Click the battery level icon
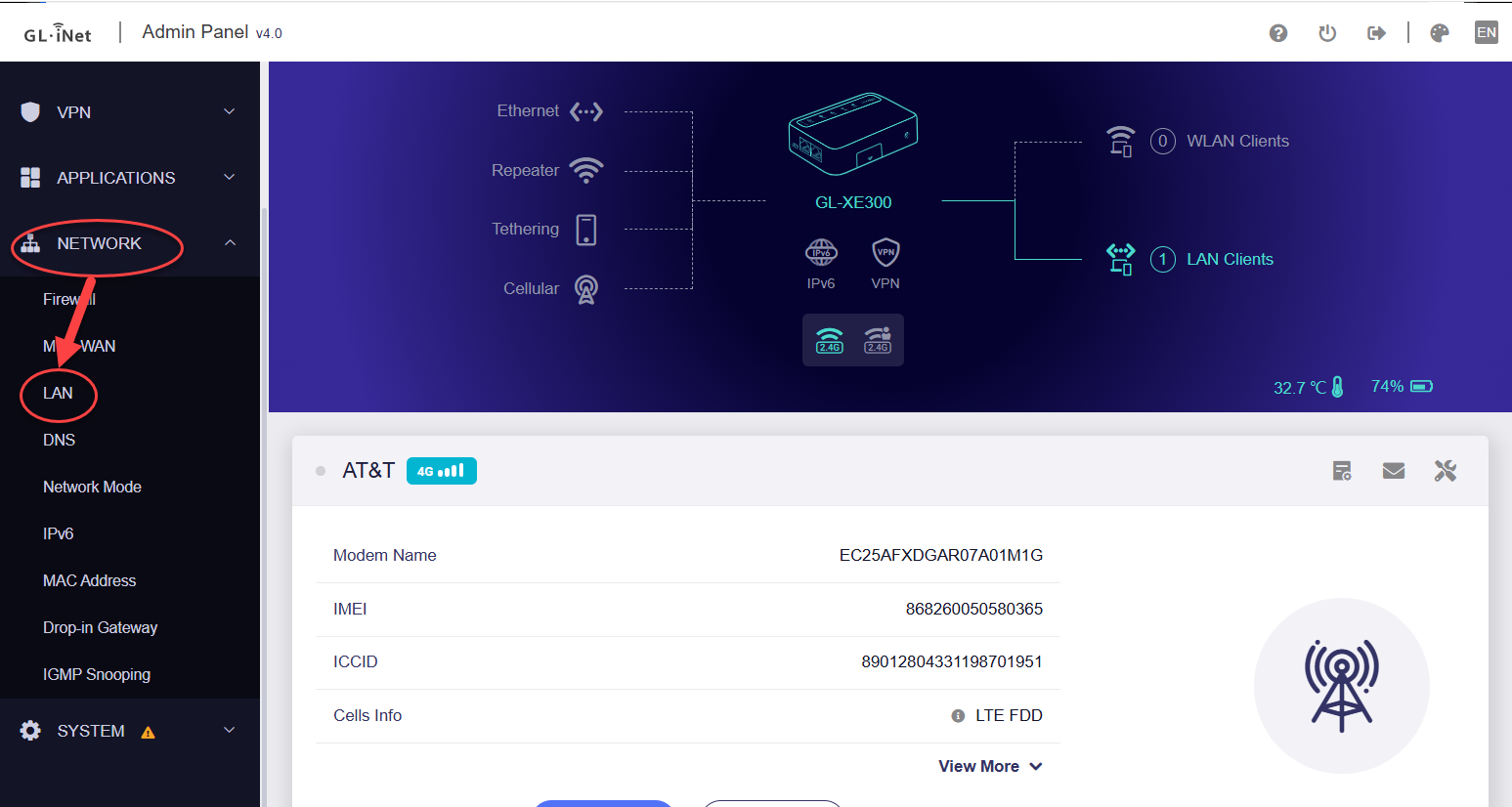Image resolution: width=1512 pixels, height=807 pixels. [x=1422, y=386]
